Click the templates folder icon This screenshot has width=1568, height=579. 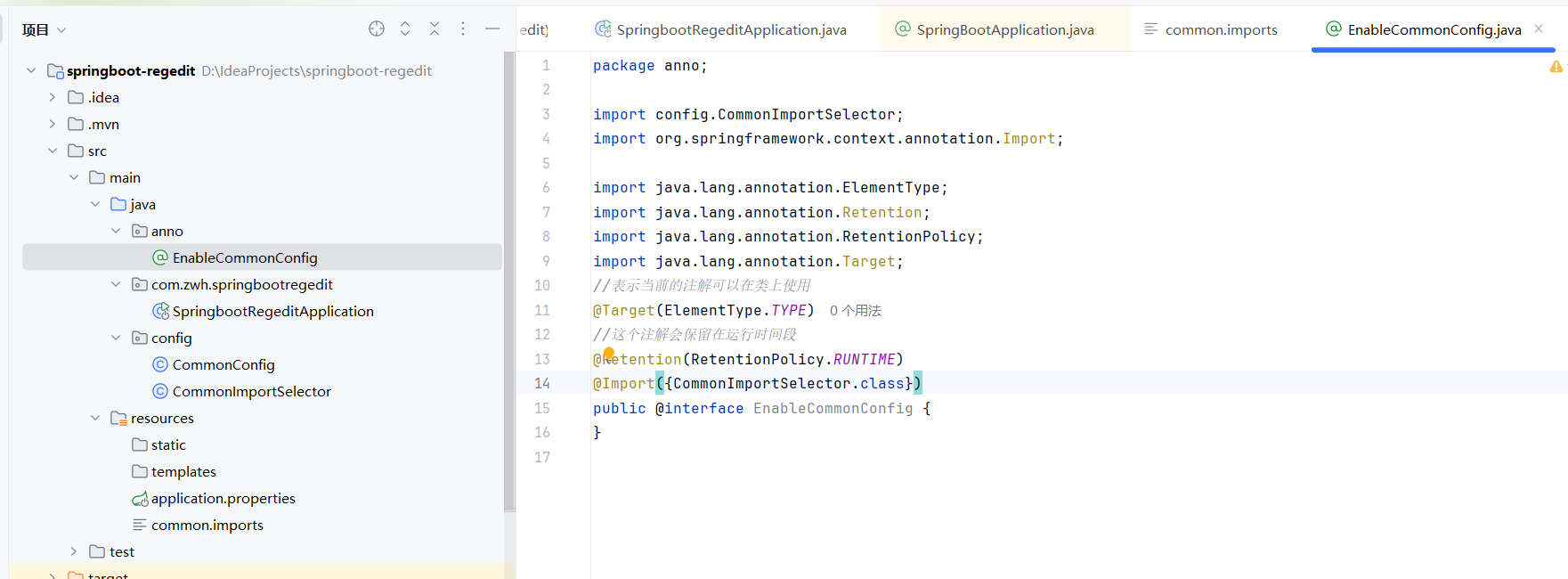tap(140, 471)
